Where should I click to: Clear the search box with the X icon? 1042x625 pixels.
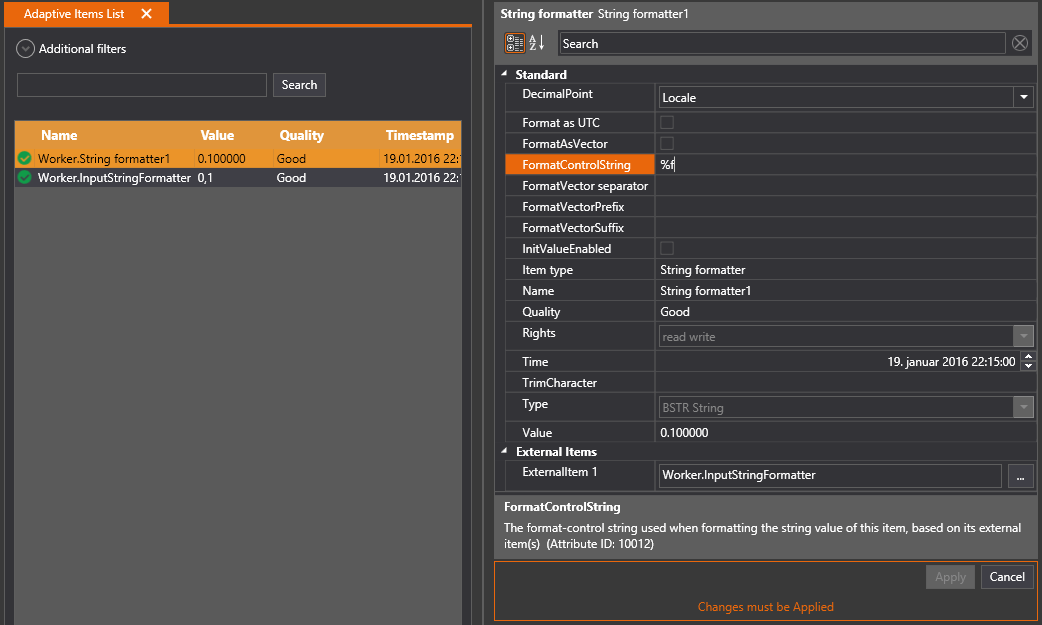(x=1020, y=43)
